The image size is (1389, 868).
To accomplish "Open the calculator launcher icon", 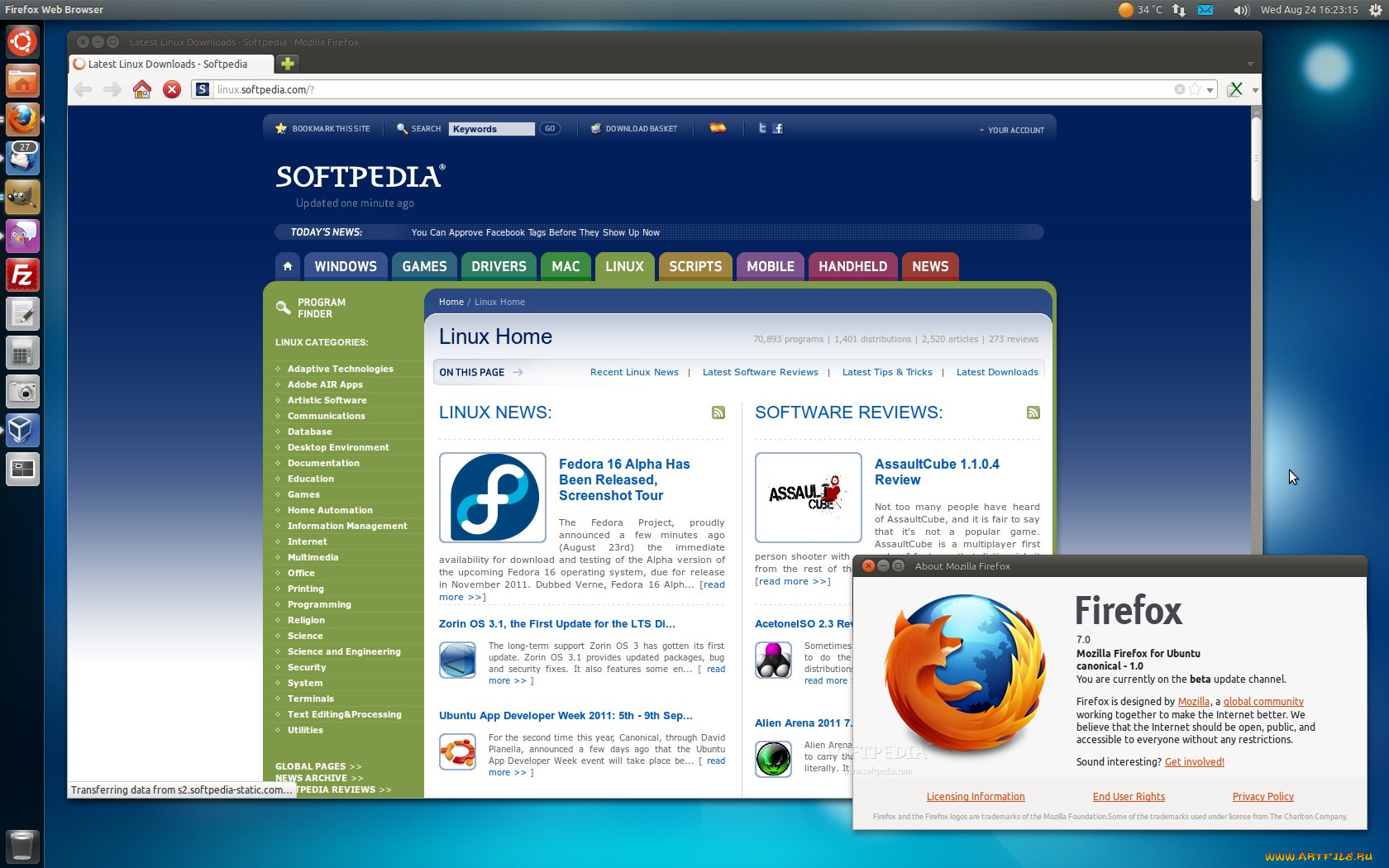I will [x=22, y=353].
